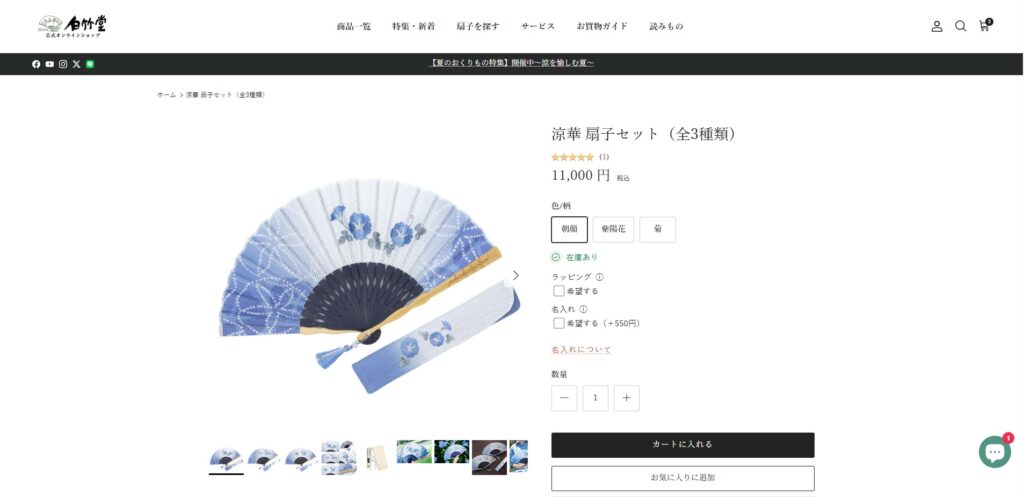
Task: Add item with カートに入れる button
Action: (x=682, y=445)
